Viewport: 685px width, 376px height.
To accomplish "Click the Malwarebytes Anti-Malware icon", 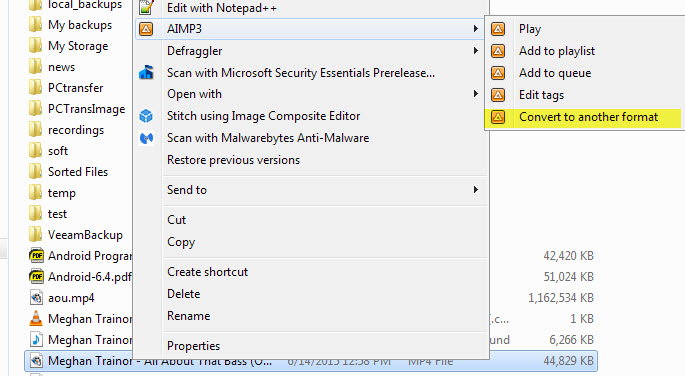I will 146,138.
